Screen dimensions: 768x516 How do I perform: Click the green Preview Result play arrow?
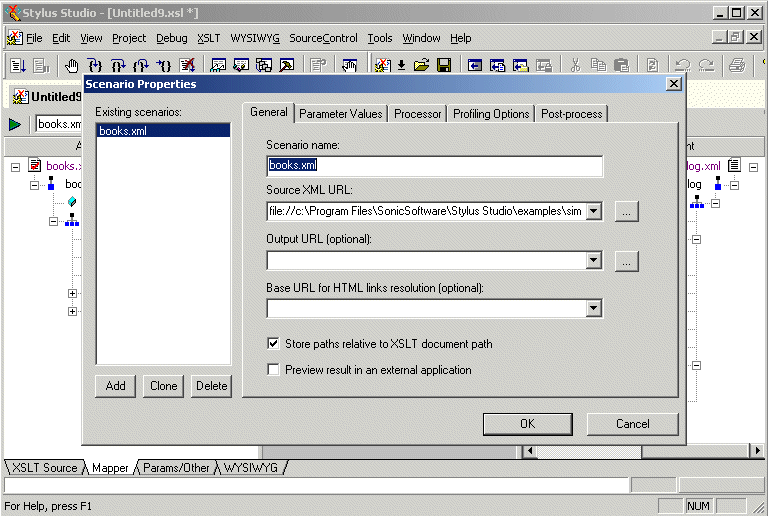point(15,124)
